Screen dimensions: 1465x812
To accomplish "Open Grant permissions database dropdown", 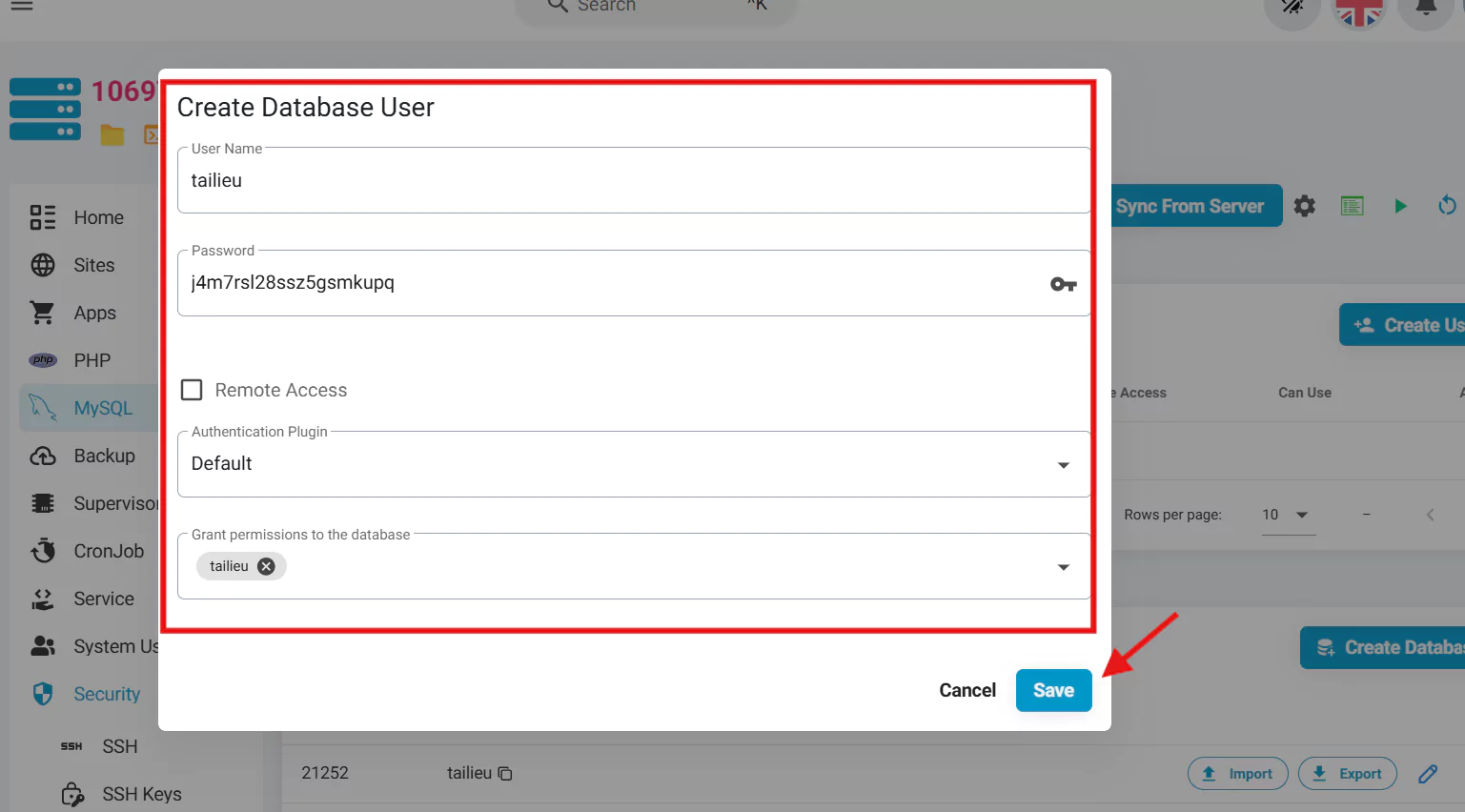I will click(x=1063, y=567).
